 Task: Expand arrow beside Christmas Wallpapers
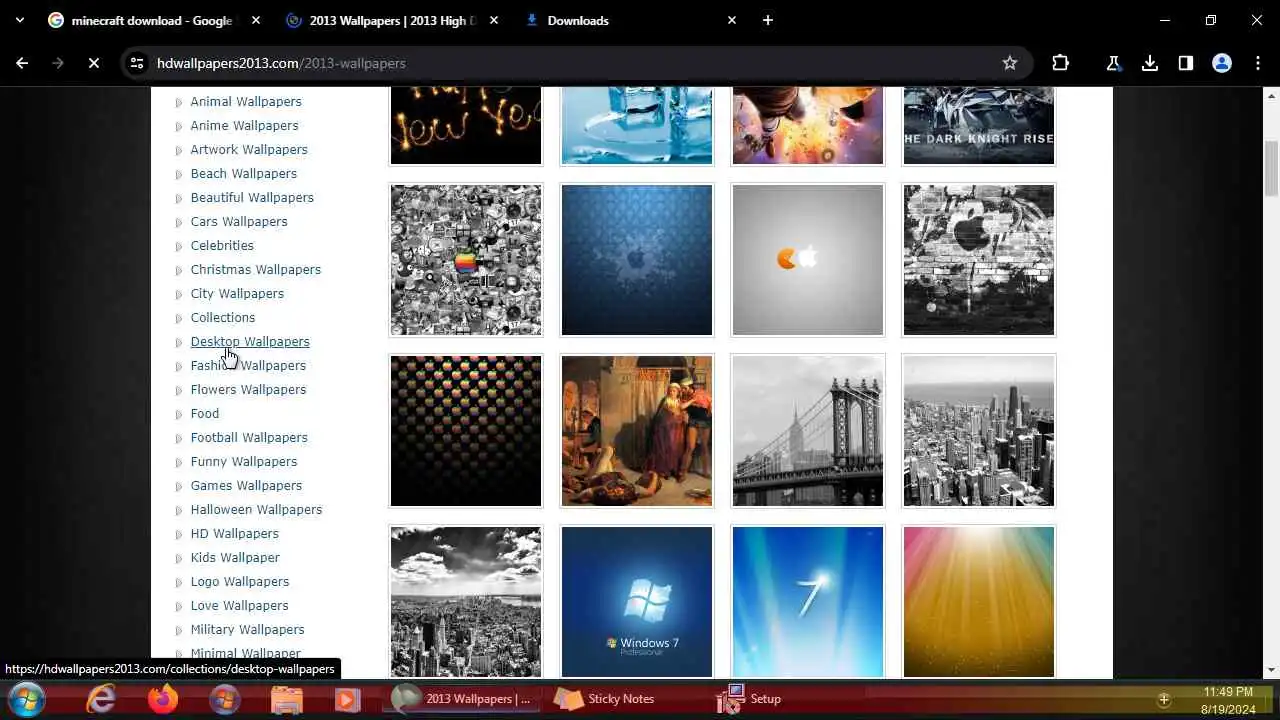pyautogui.click(x=179, y=270)
